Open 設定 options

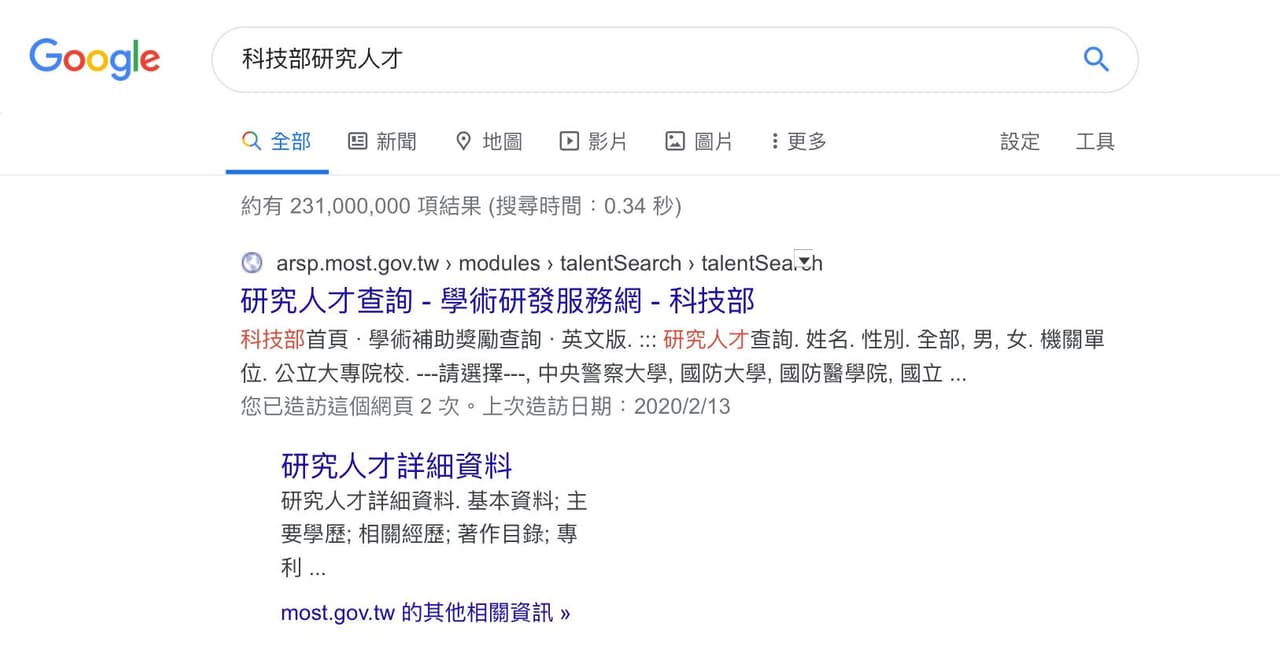(x=1020, y=142)
